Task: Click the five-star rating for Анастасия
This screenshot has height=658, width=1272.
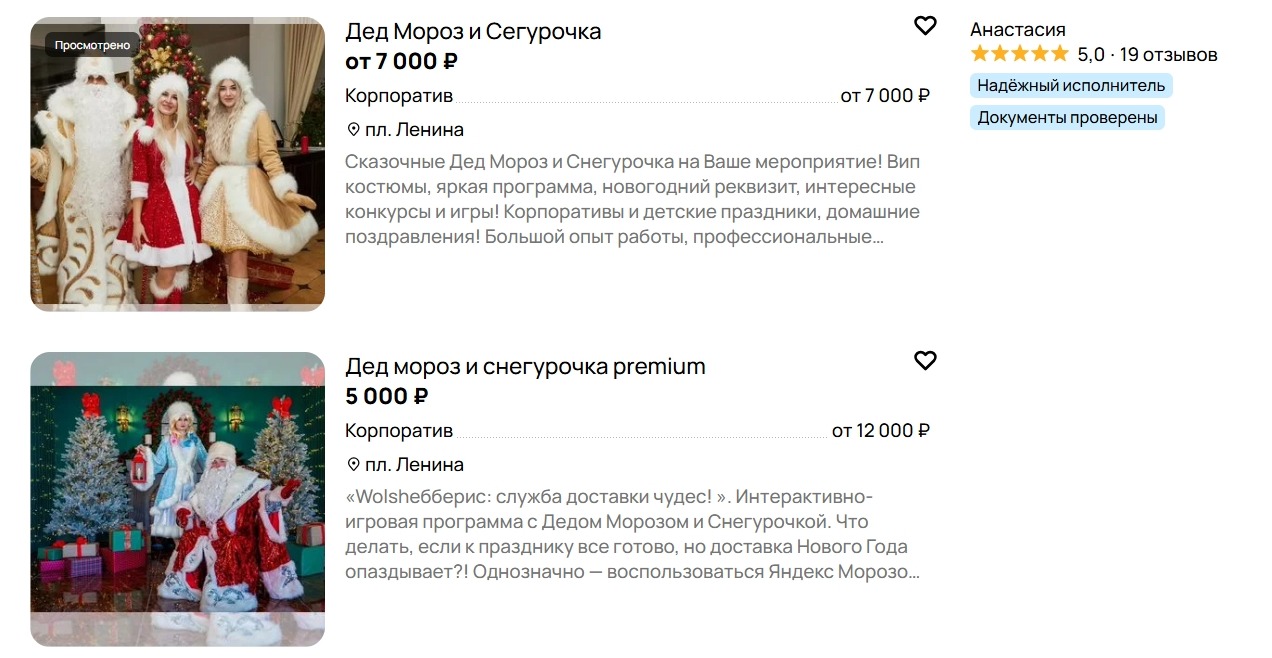Action: tap(1019, 54)
